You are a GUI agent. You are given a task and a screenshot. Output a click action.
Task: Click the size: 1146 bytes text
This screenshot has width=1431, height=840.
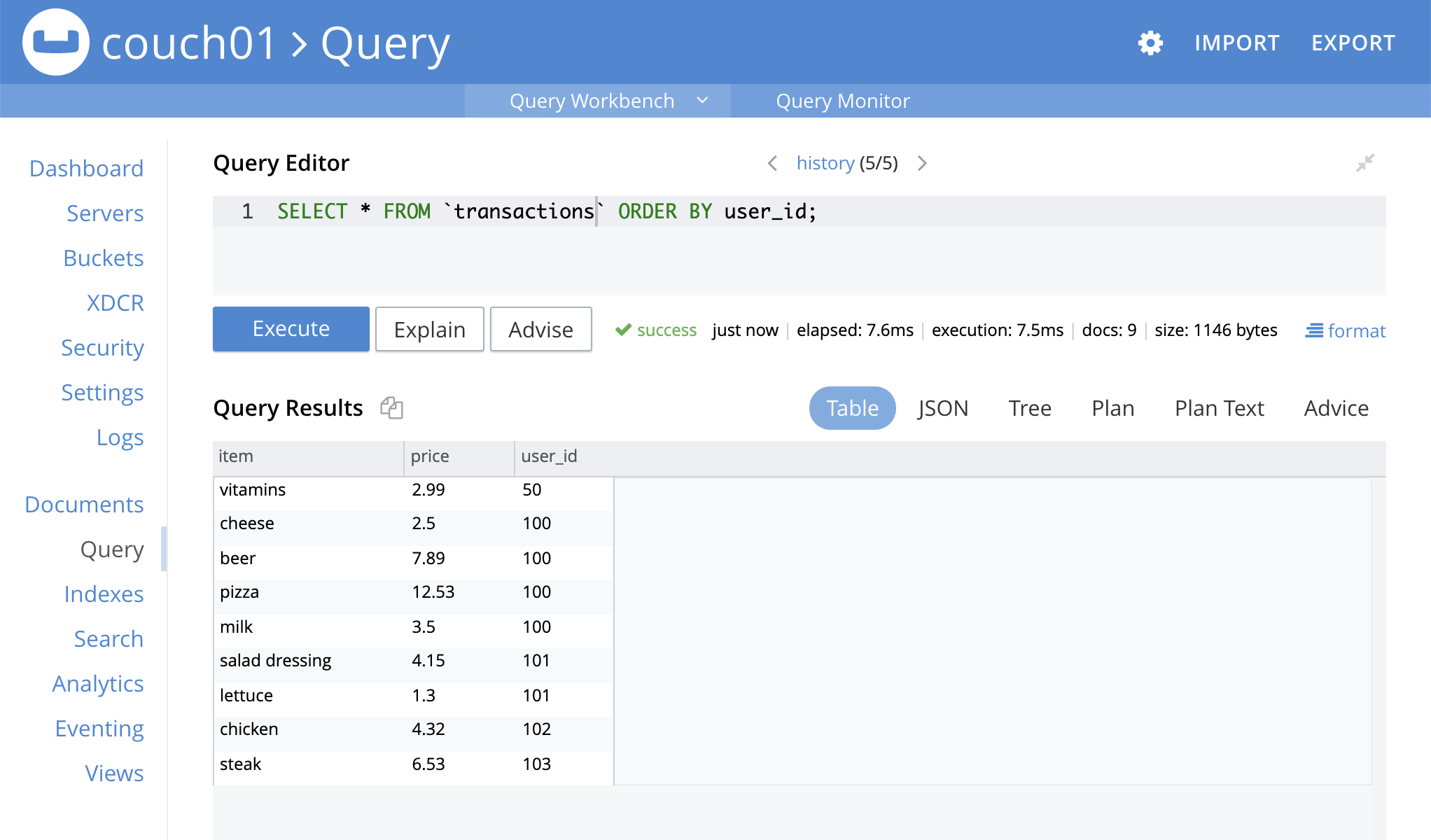click(x=1216, y=330)
